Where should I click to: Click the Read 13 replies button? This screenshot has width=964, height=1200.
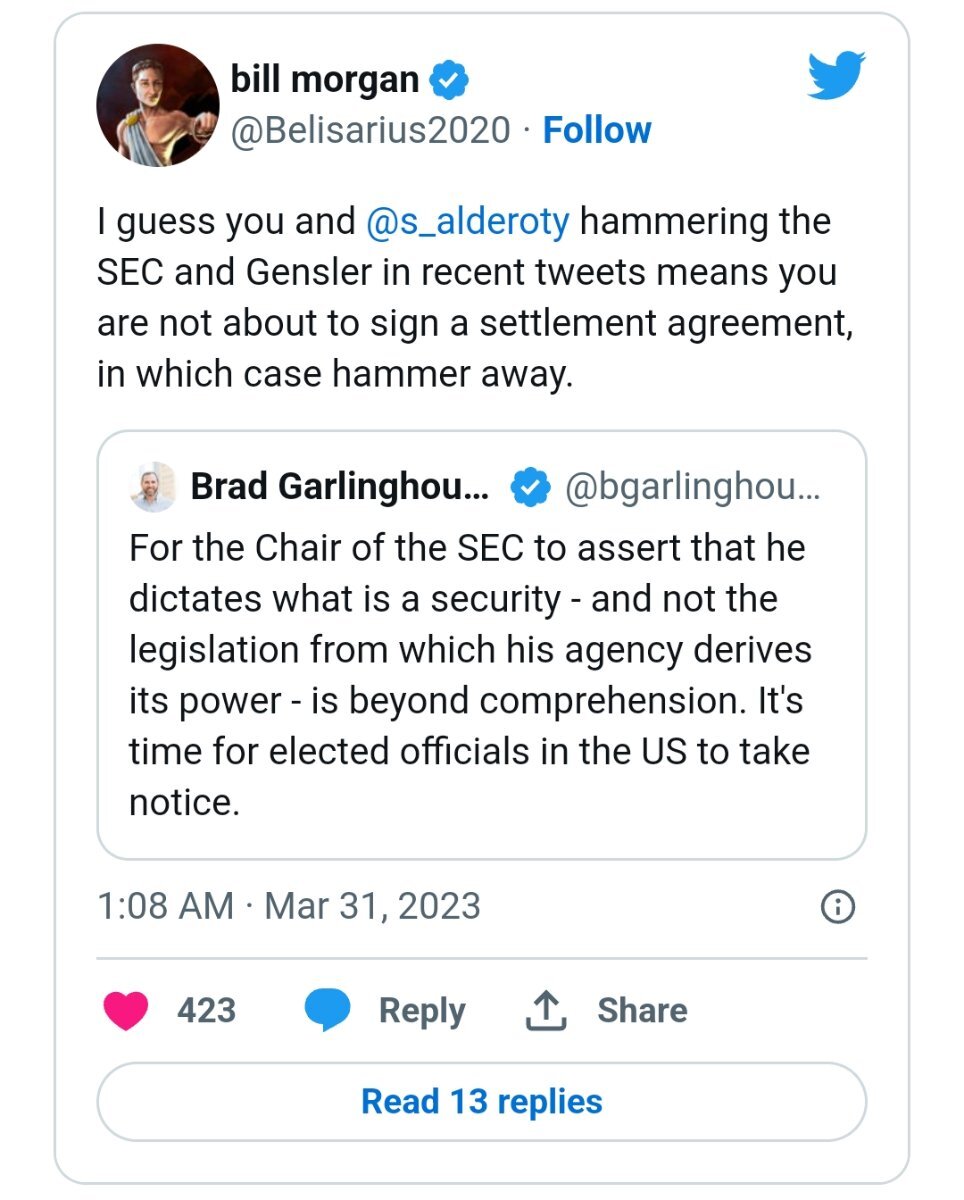(481, 1101)
